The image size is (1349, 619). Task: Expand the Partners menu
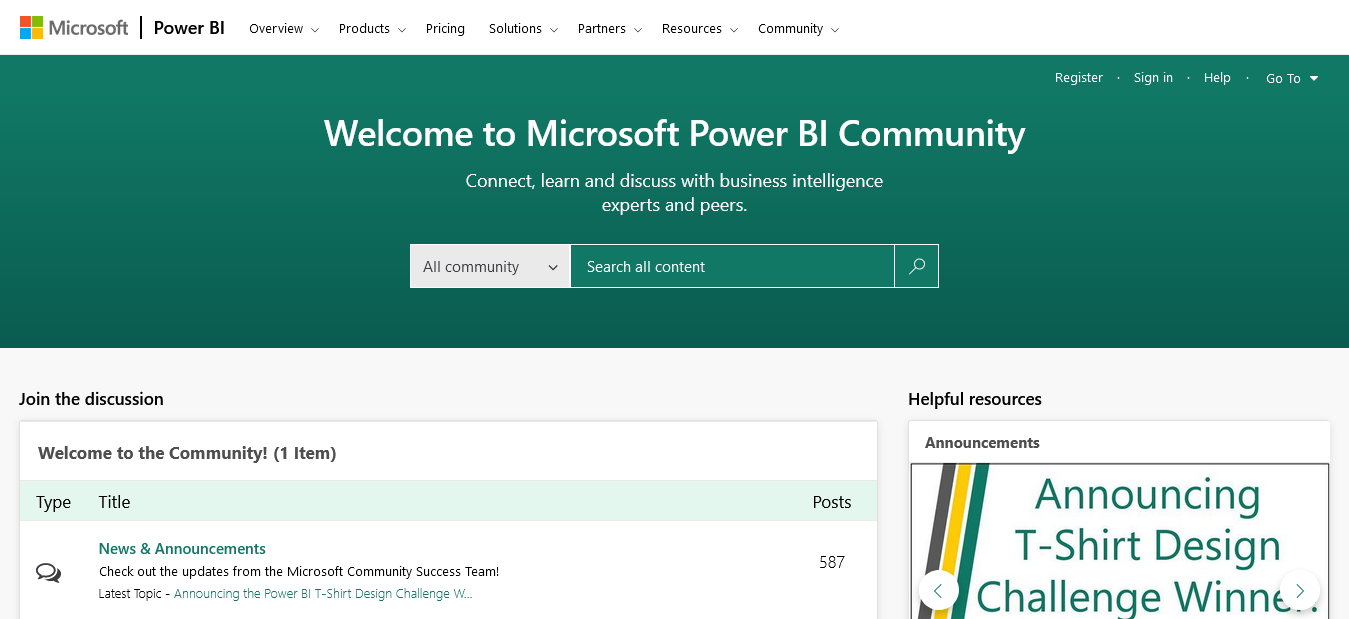[610, 29]
